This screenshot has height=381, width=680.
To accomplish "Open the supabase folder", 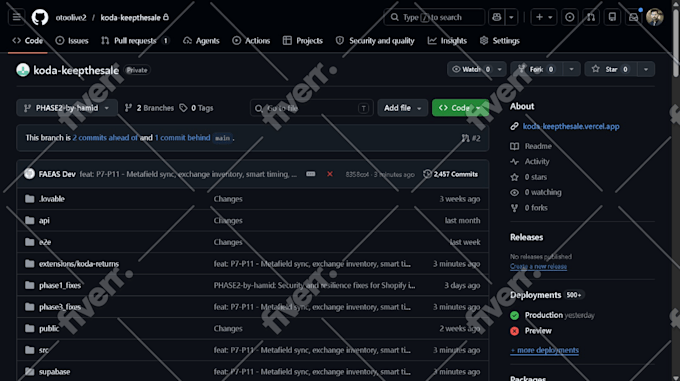I will (x=54, y=372).
